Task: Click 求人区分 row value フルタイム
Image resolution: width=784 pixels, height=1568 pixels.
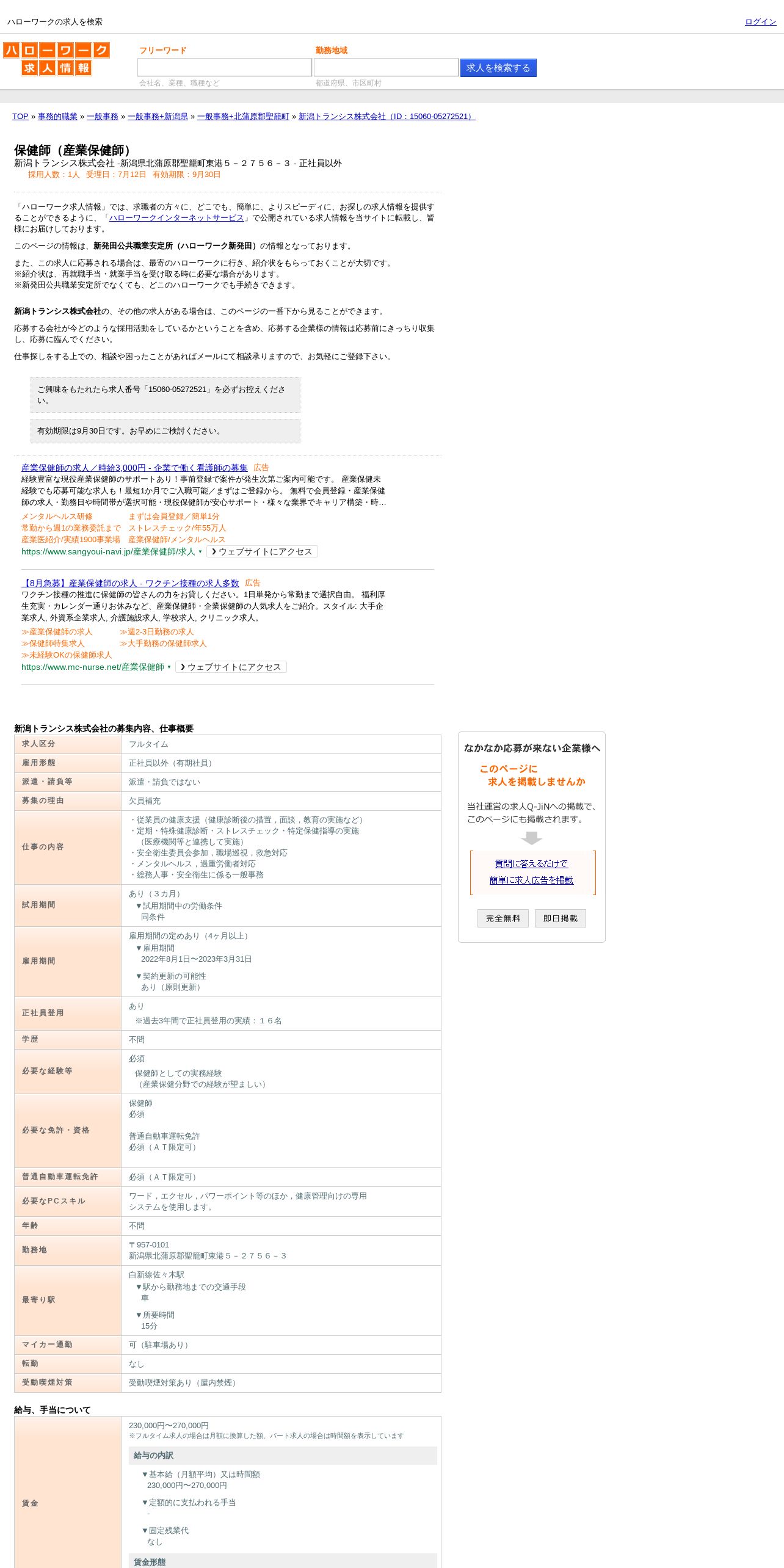Action: [148, 744]
